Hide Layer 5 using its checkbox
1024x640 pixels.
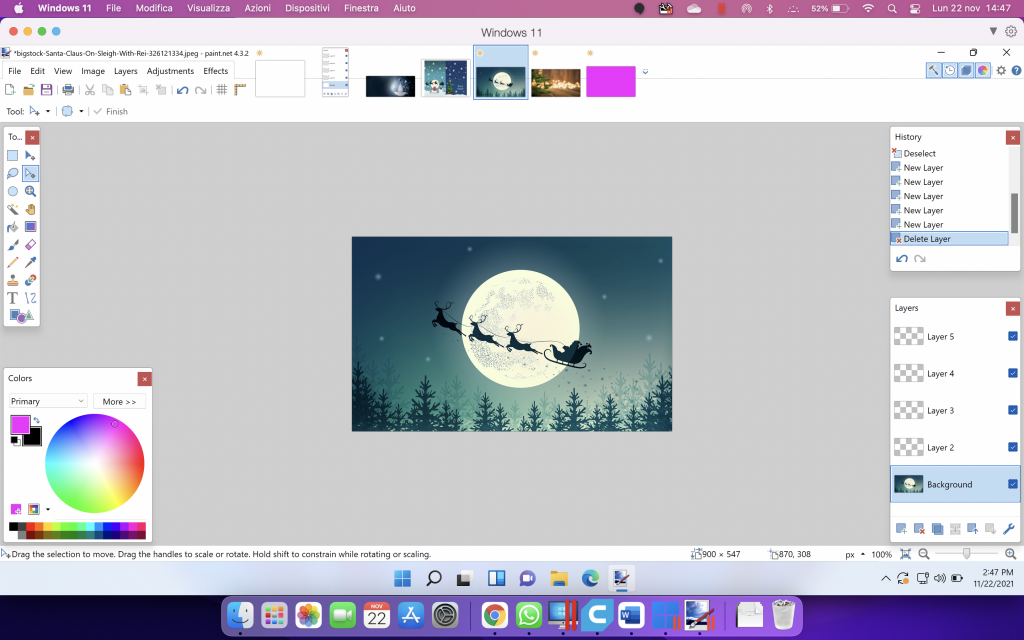tap(1012, 337)
